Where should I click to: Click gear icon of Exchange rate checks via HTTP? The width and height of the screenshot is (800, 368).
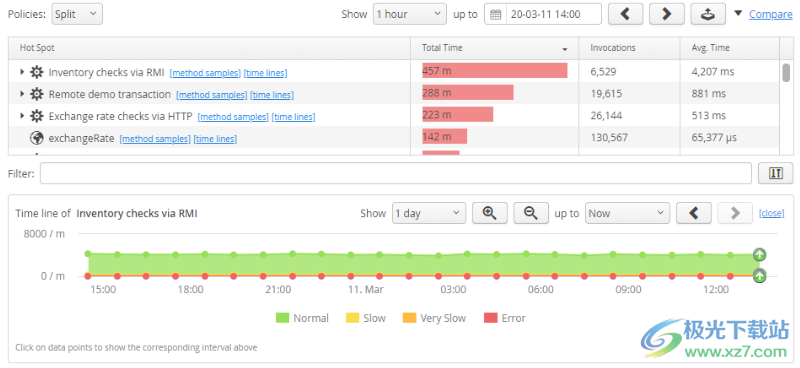click(37, 116)
